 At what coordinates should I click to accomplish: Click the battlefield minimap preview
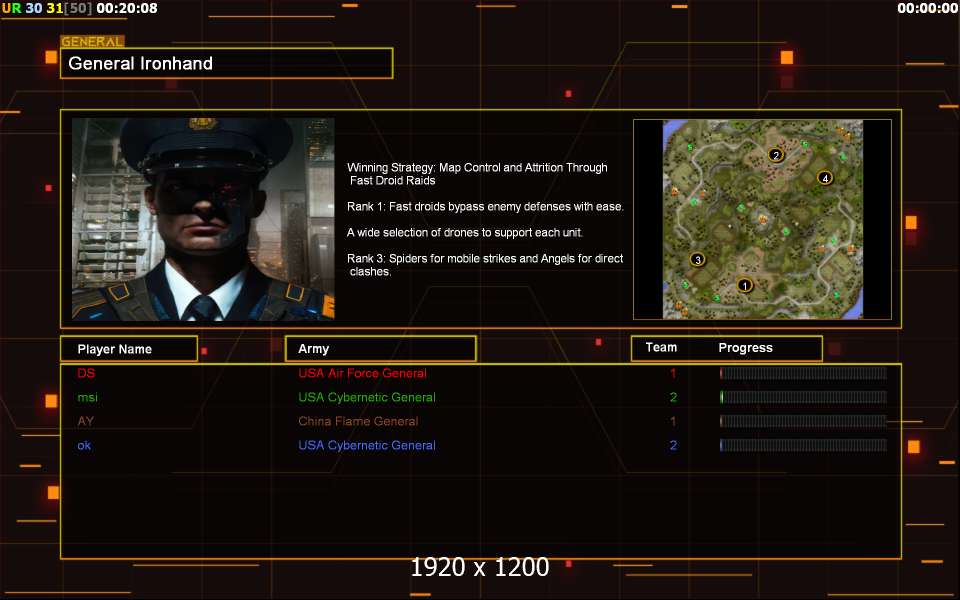point(762,219)
